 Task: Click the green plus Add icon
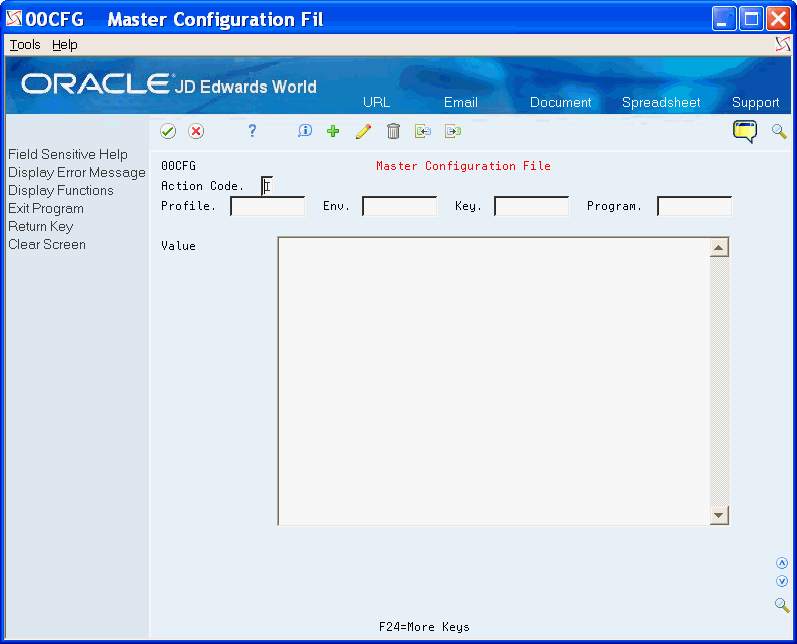pyautogui.click(x=333, y=131)
